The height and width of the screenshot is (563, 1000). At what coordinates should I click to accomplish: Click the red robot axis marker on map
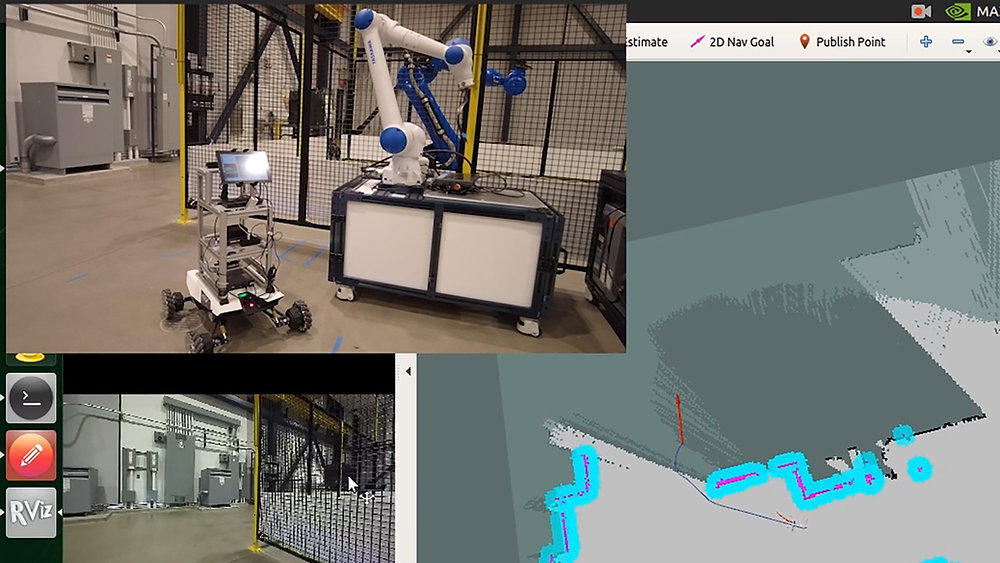(680, 419)
